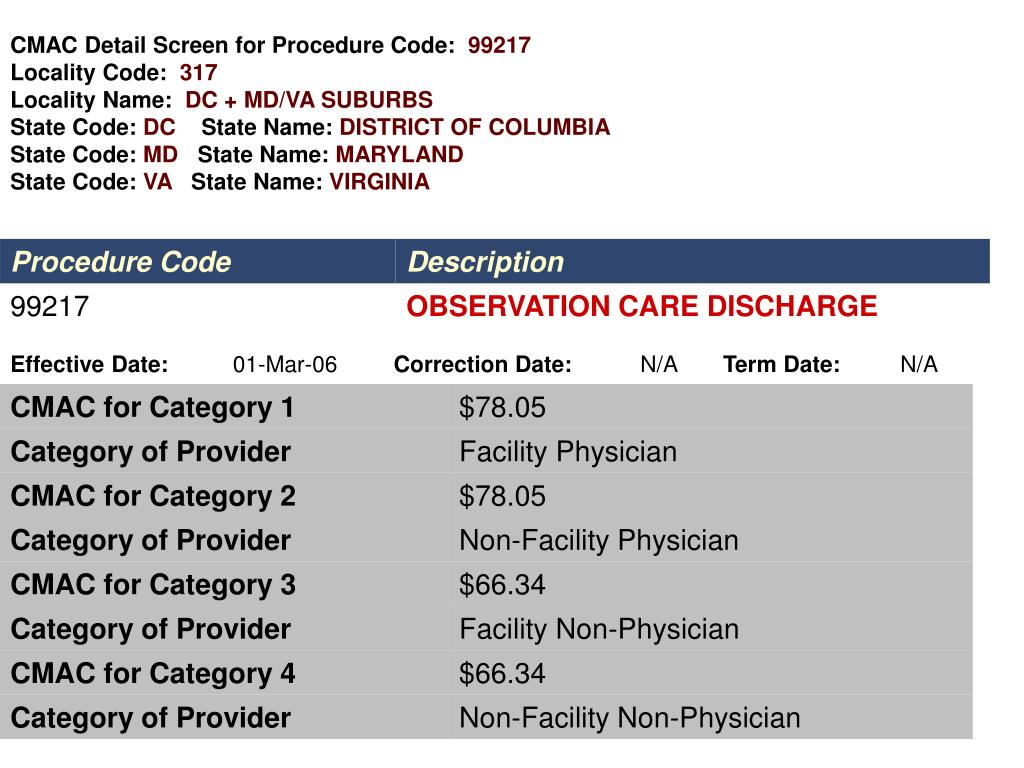
Task: Click OBSERVATION CARE DISCHARGE description text
Action: click(x=641, y=306)
